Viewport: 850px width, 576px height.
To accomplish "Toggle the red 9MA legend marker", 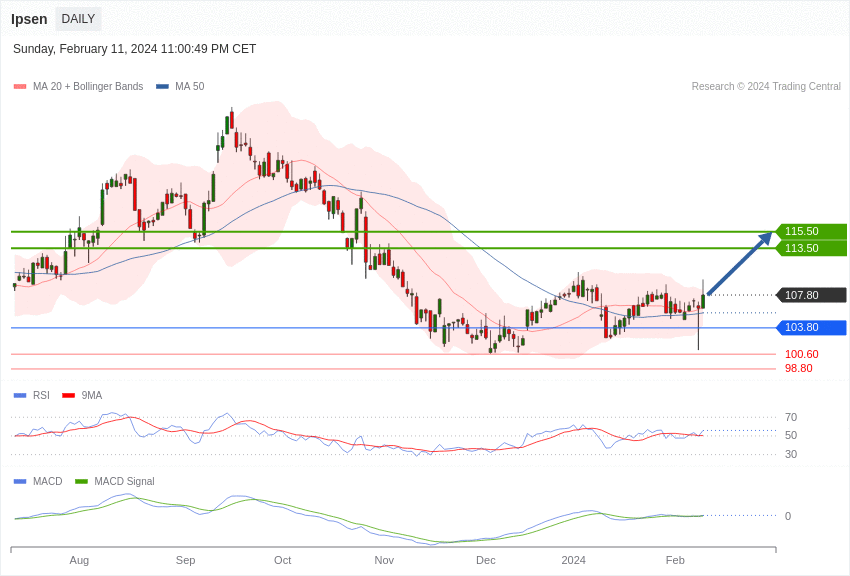I will [68, 395].
